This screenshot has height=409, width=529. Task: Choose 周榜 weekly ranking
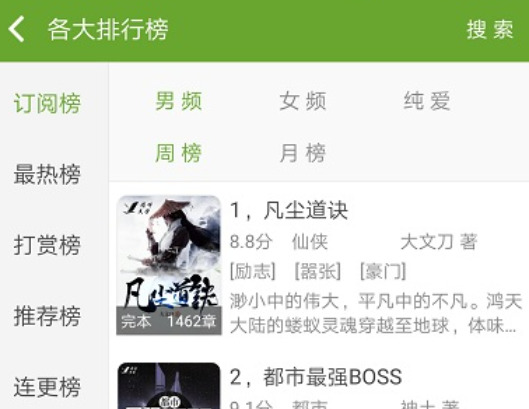178,153
